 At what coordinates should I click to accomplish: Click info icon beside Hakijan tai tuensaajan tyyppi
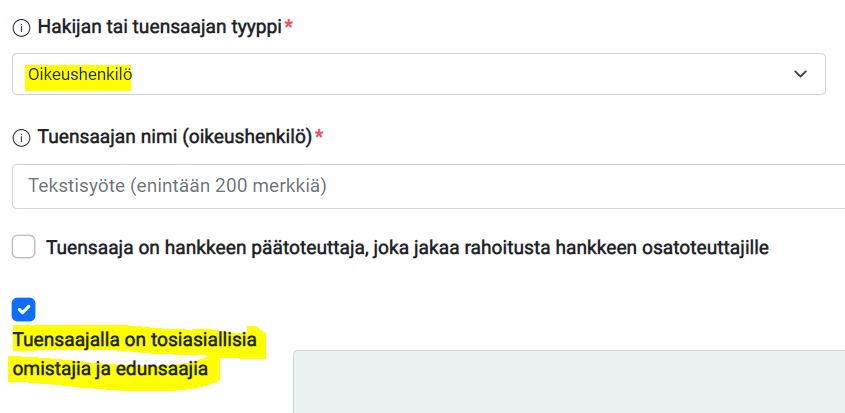(21, 29)
